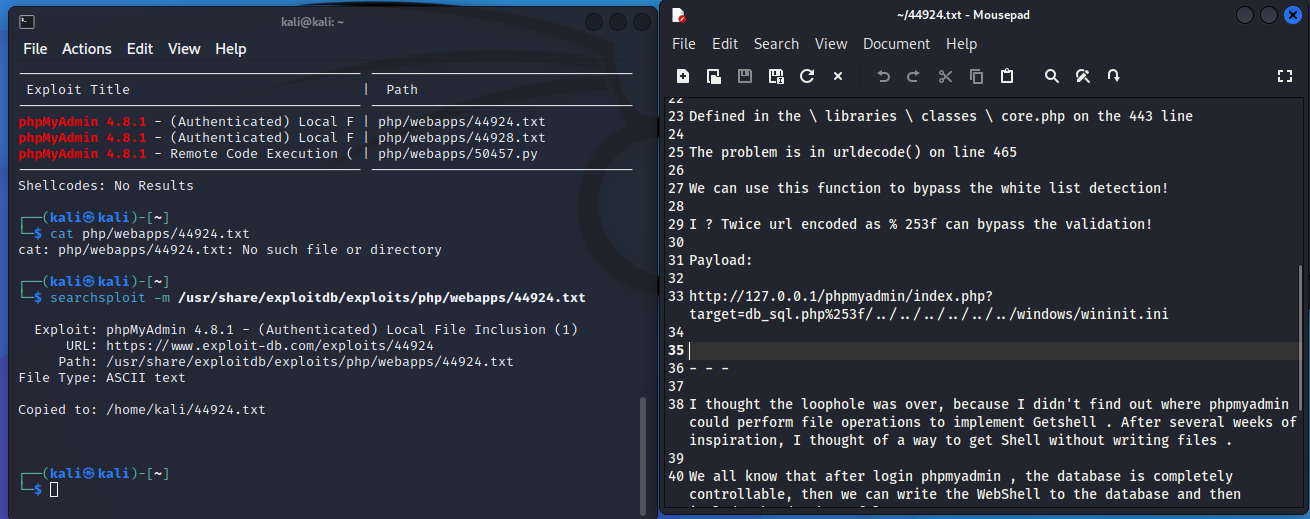This screenshot has height=519, width=1310.
Task: Click the Undo arrow in Mousepad
Action: 883,76
